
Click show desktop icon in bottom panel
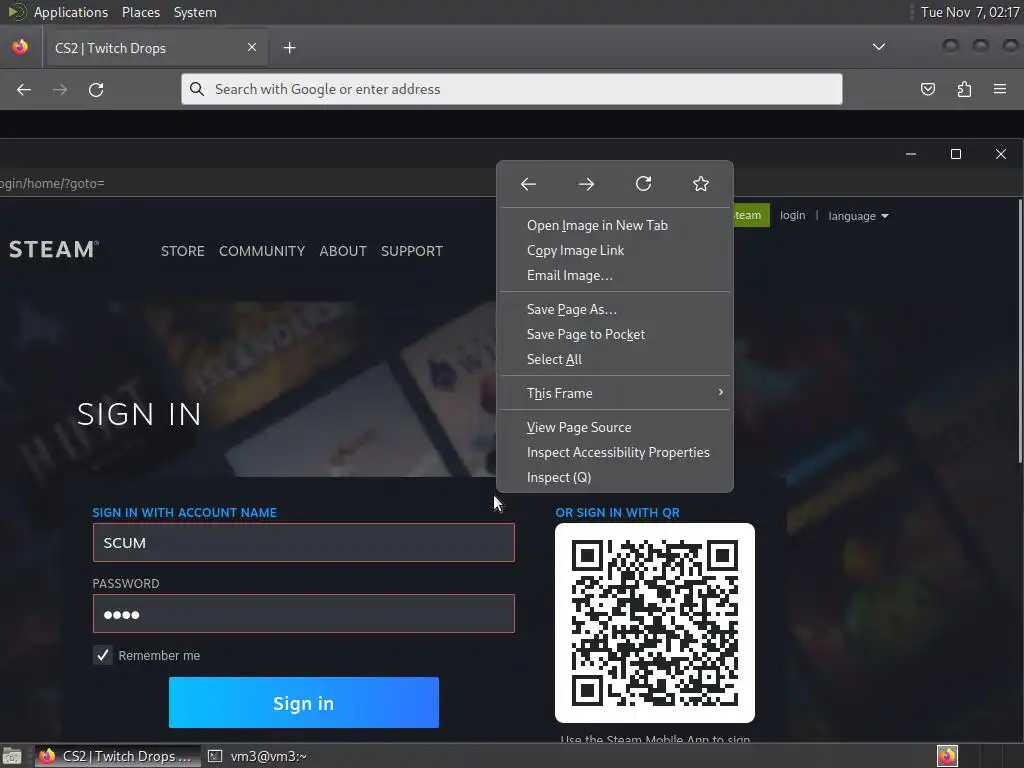click(12, 756)
